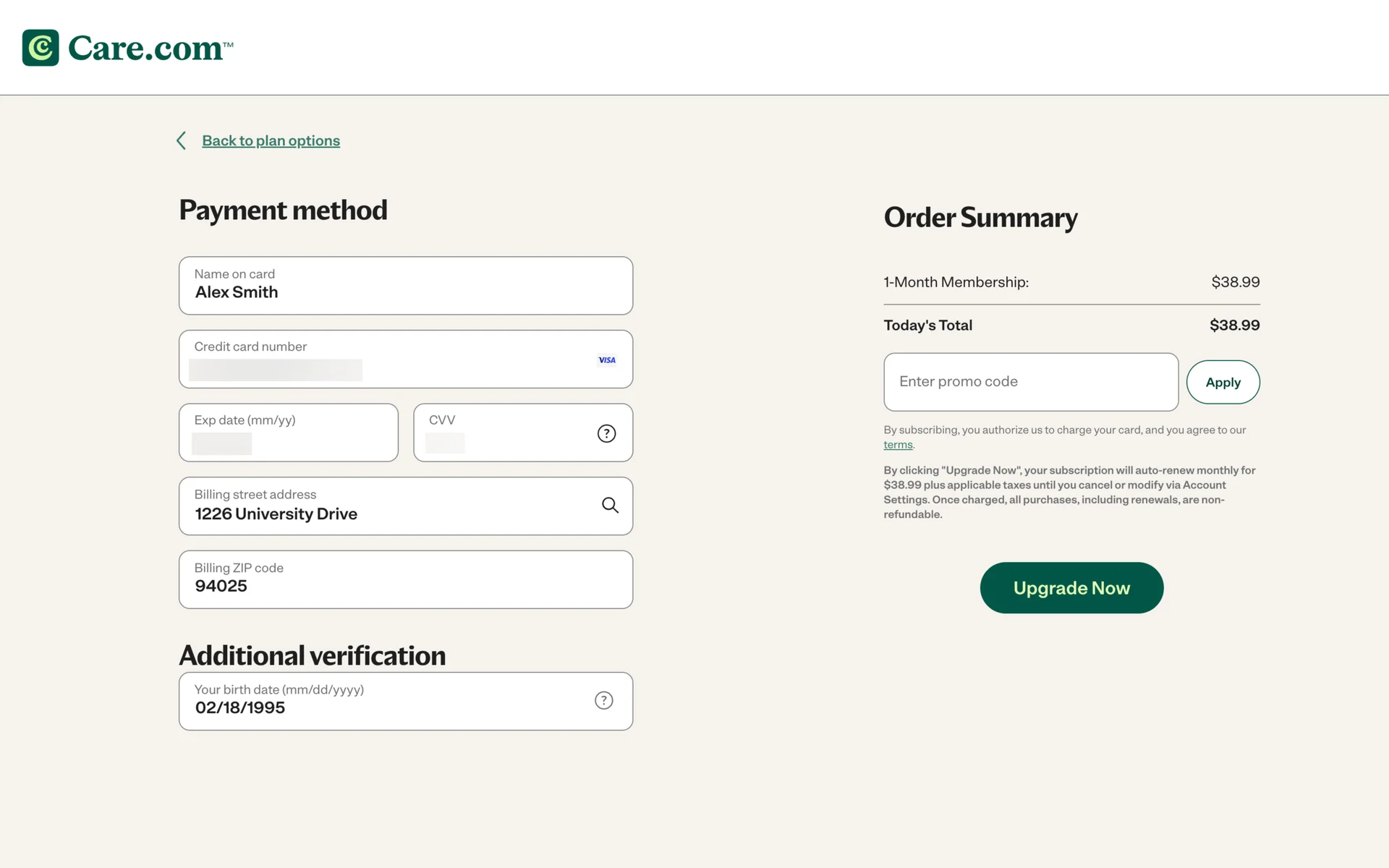The image size is (1389, 868).
Task: Click the Visa card brand icon
Action: point(607,360)
